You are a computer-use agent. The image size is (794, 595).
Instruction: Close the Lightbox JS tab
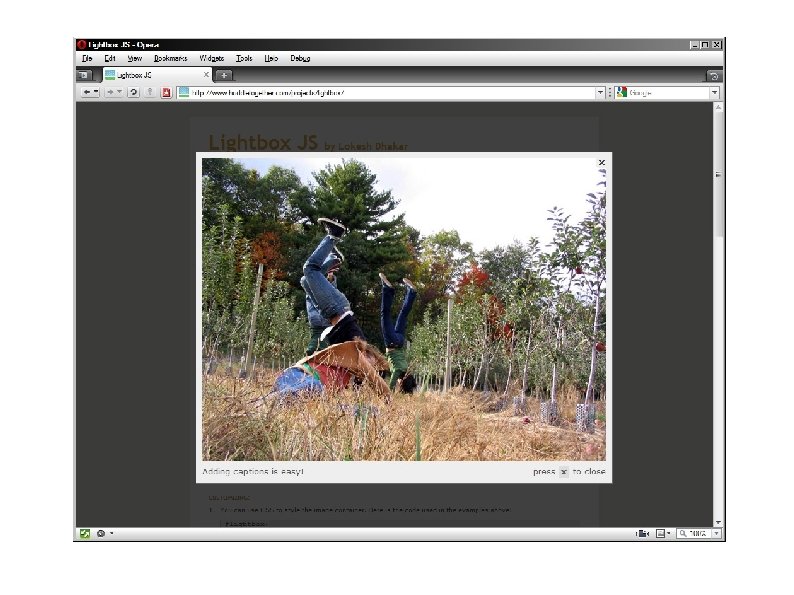tap(206, 75)
